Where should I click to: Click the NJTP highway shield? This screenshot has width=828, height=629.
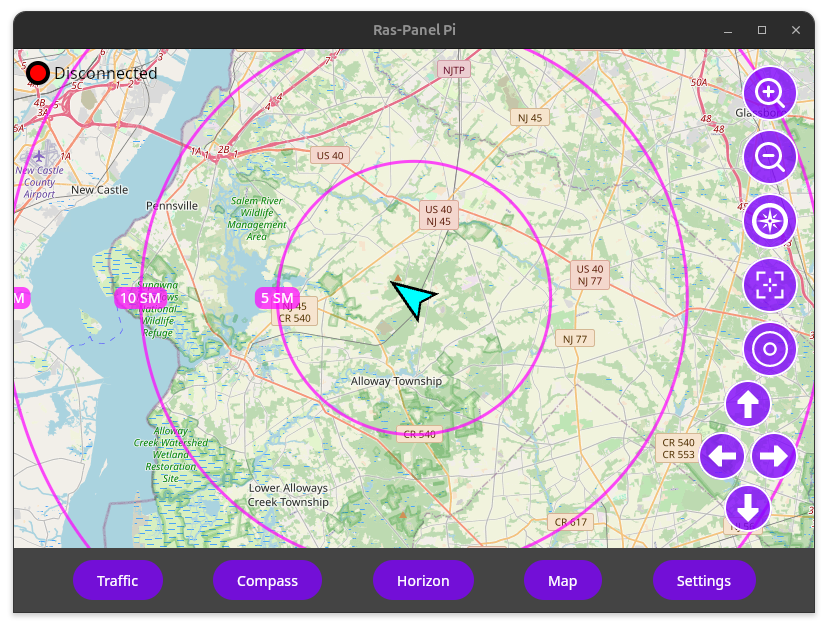(x=454, y=70)
